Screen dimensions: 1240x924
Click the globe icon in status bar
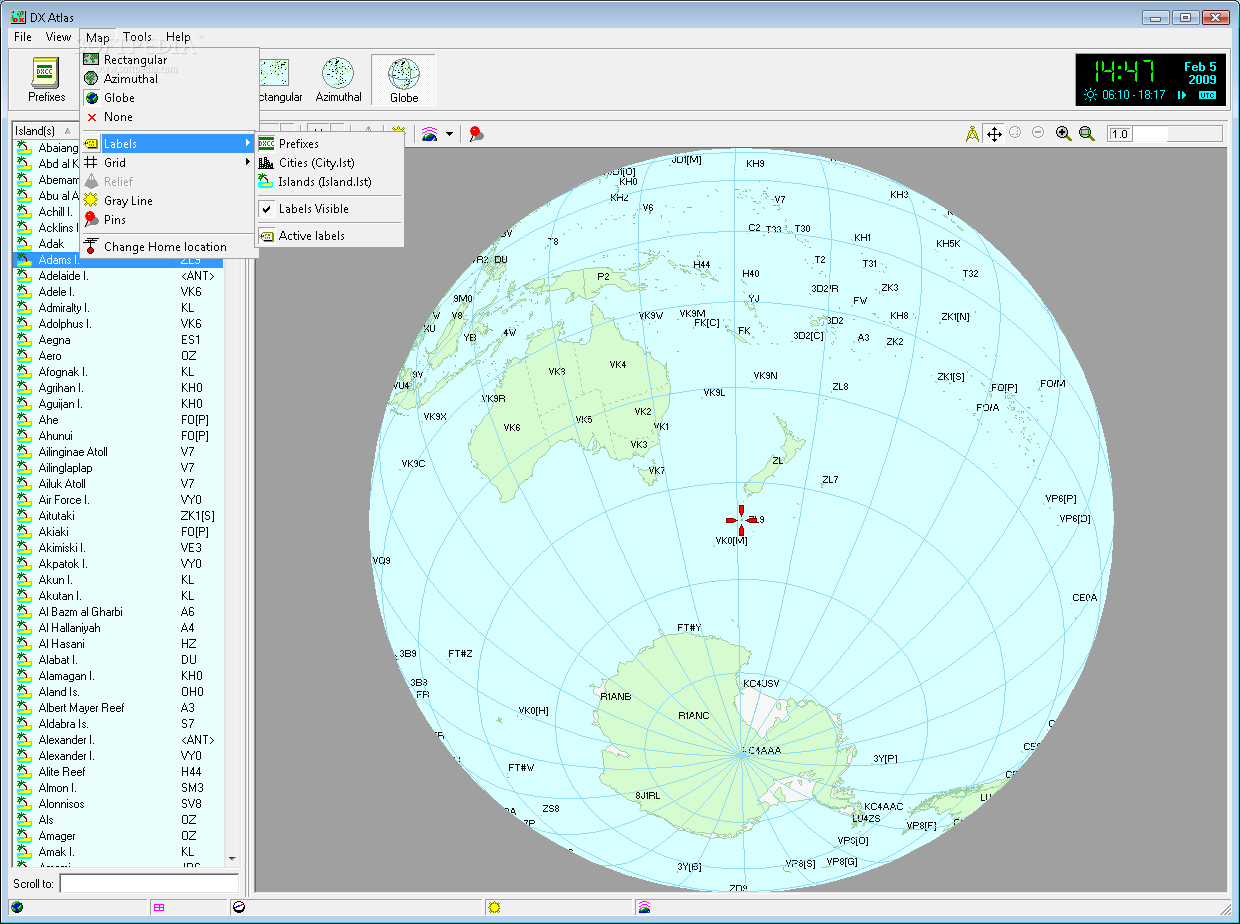pos(17,907)
